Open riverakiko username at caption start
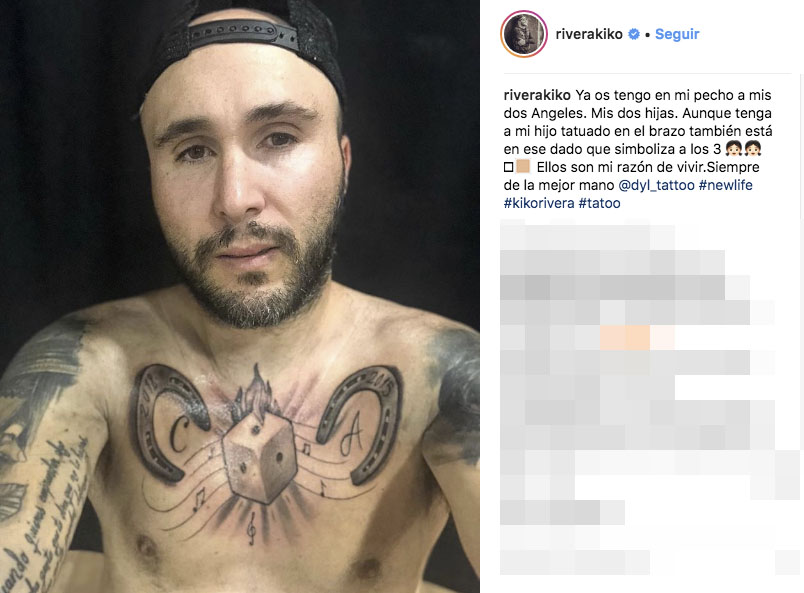The width and height of the screenshot is (804, 593). tap(537, 95)
